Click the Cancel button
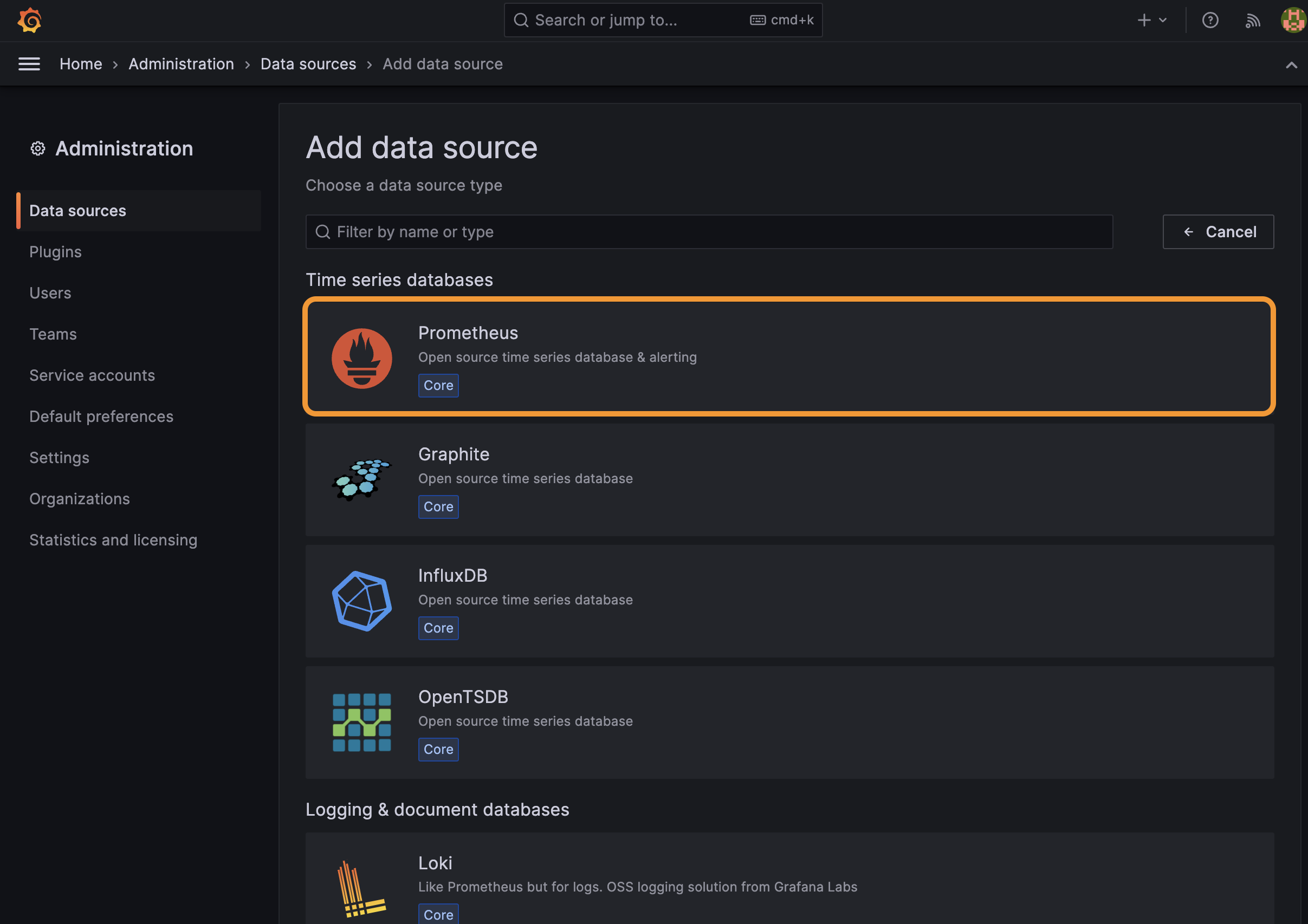This screenshot has width=1308, height=924. [1218, 232]
